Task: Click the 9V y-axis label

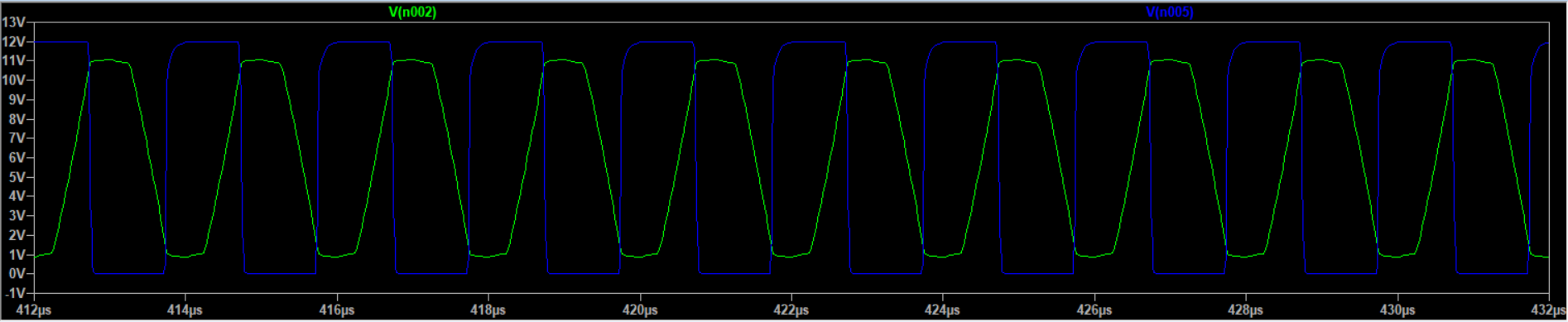Action: pyautogui.click(x=17, y=99)
